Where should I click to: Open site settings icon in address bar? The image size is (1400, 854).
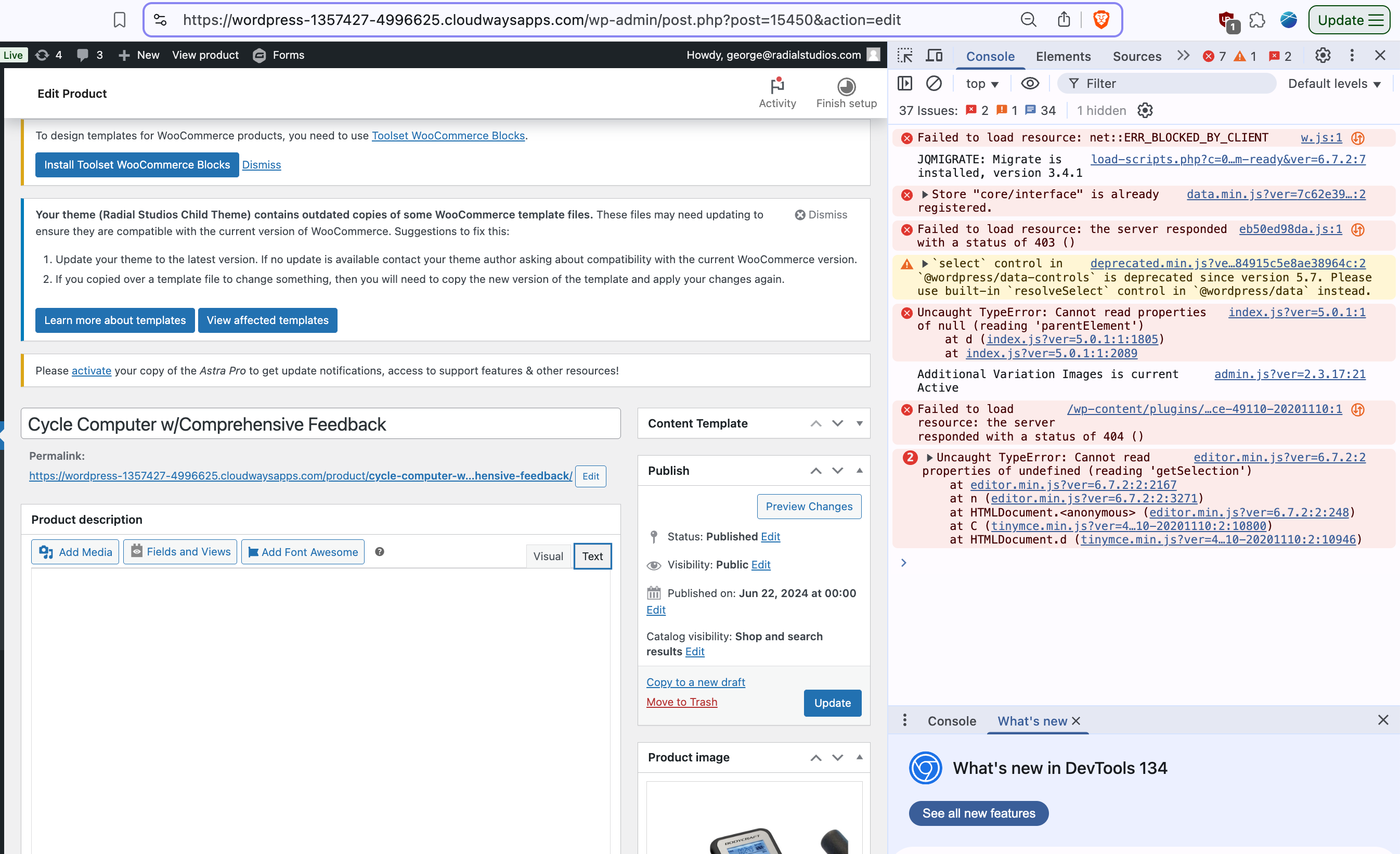tap(160, 20)
